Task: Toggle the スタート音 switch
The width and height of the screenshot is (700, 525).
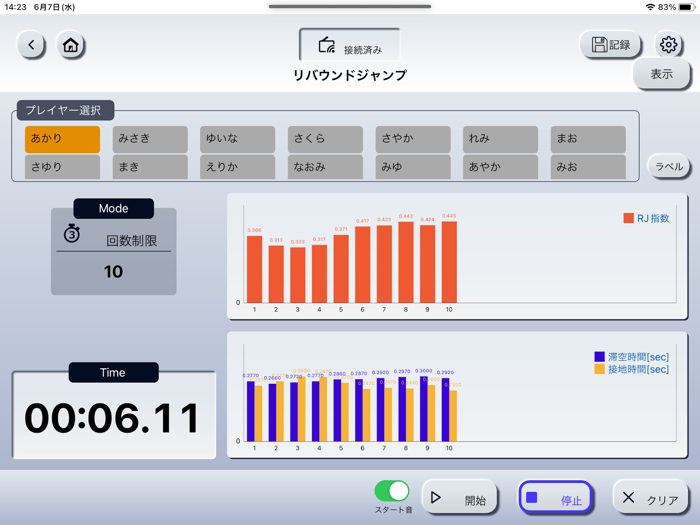Action: [392, 491]
